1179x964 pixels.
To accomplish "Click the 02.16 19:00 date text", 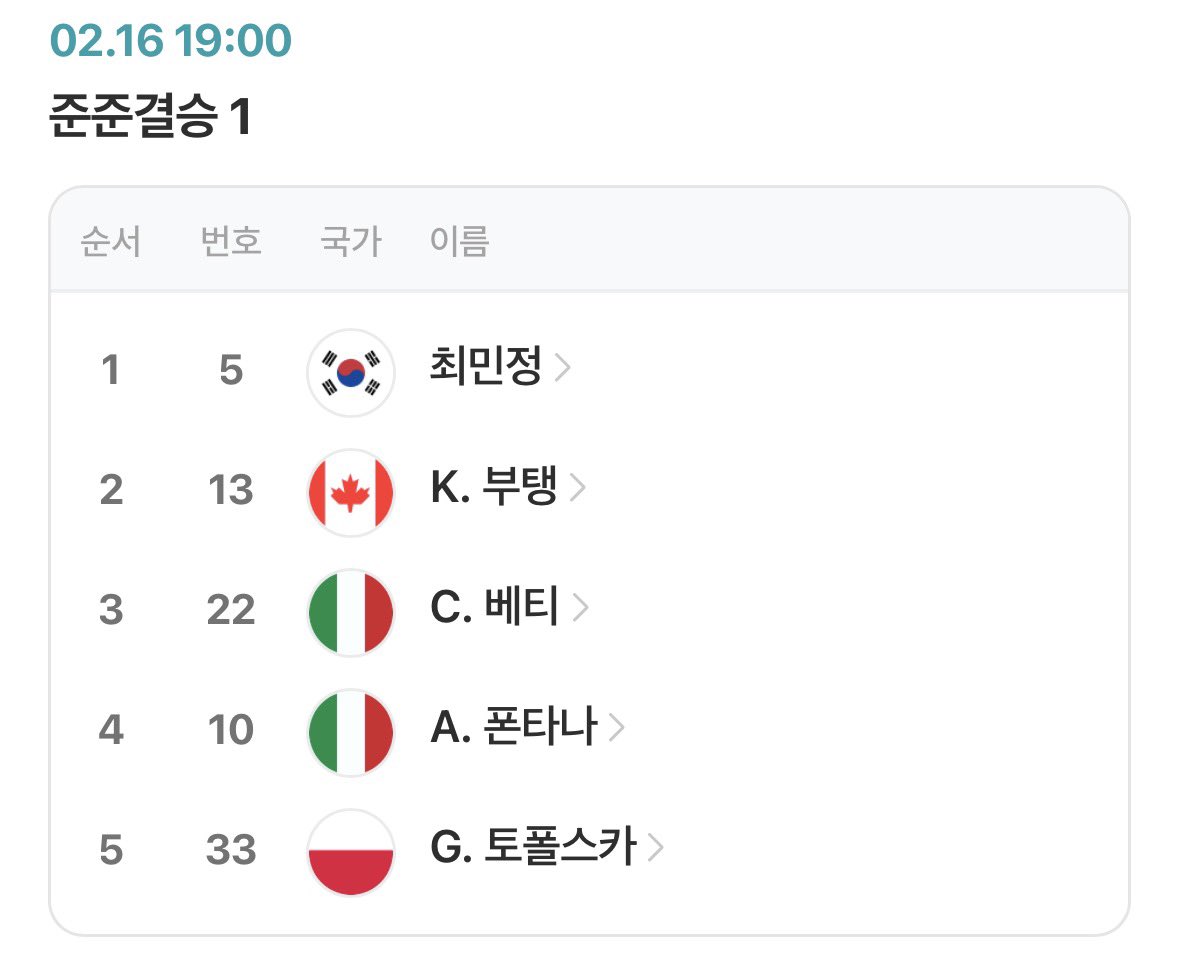I will click(171, 41).
